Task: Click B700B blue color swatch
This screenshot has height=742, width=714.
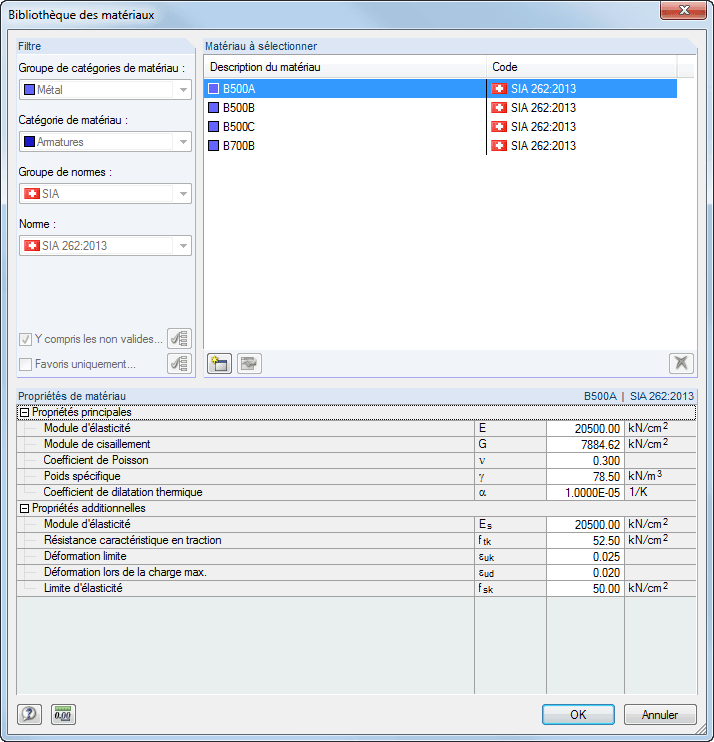Action: point(213,146)
